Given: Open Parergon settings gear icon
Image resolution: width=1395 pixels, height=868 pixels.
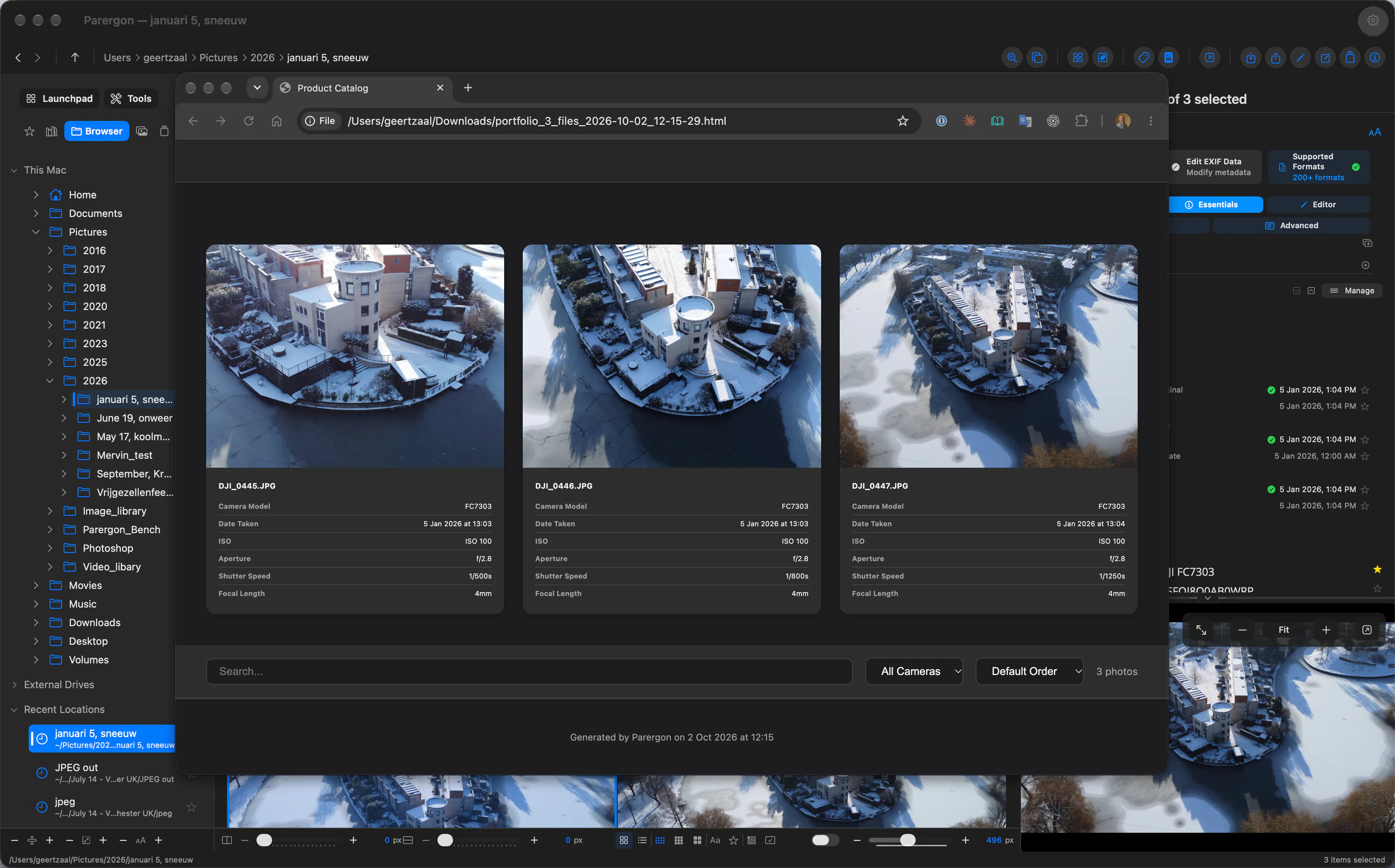Looking at the screenshot, I should pyautogui.click(x=1373, y=21).
